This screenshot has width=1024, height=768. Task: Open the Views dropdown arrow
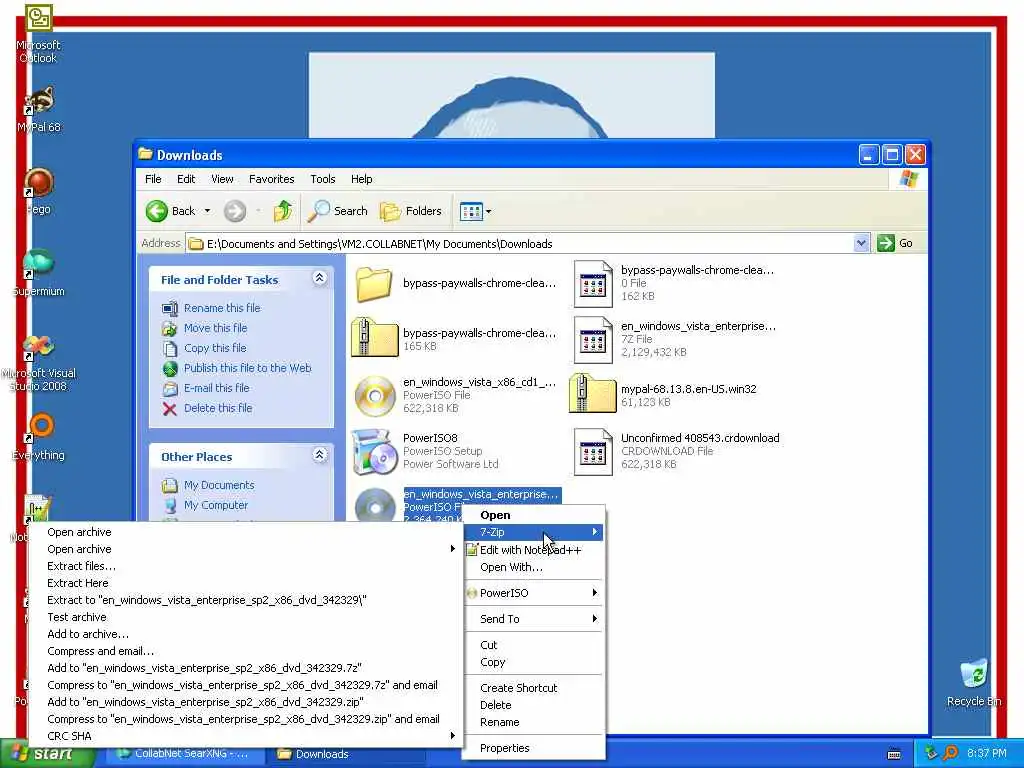(488, 211)
